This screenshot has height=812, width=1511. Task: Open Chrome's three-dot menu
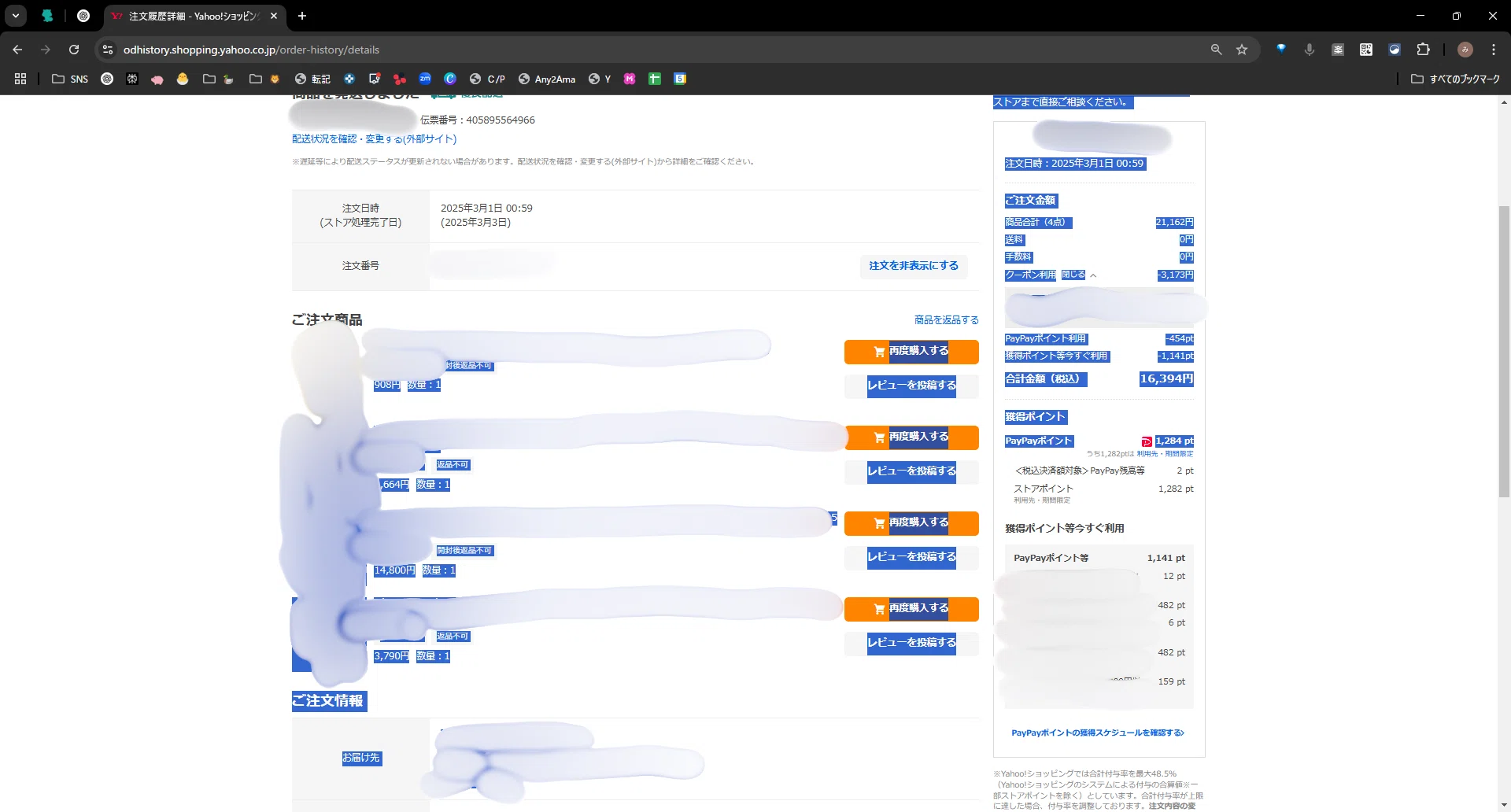point(1494,50)
